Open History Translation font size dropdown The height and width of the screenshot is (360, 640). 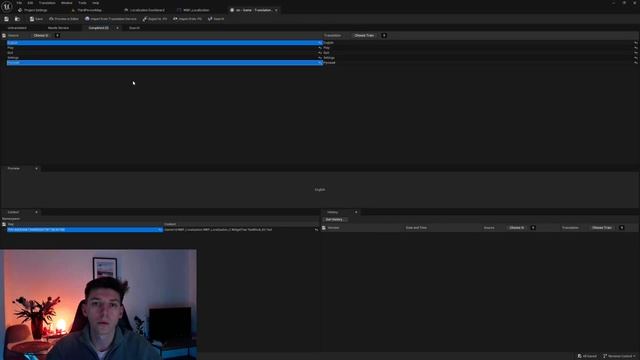[x=622, y=228]
